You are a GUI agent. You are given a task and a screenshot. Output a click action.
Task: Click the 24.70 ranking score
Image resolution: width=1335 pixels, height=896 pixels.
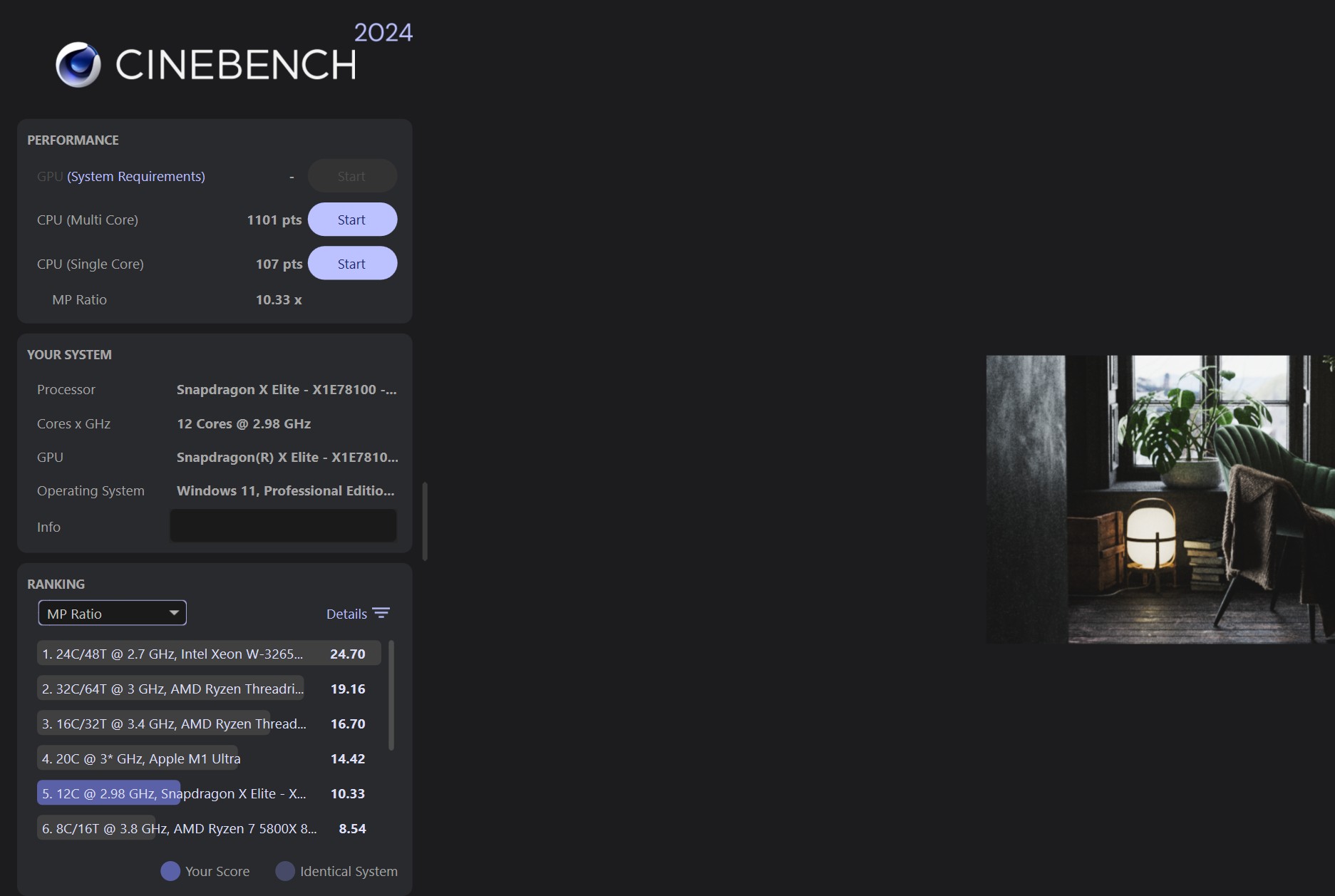348,654
